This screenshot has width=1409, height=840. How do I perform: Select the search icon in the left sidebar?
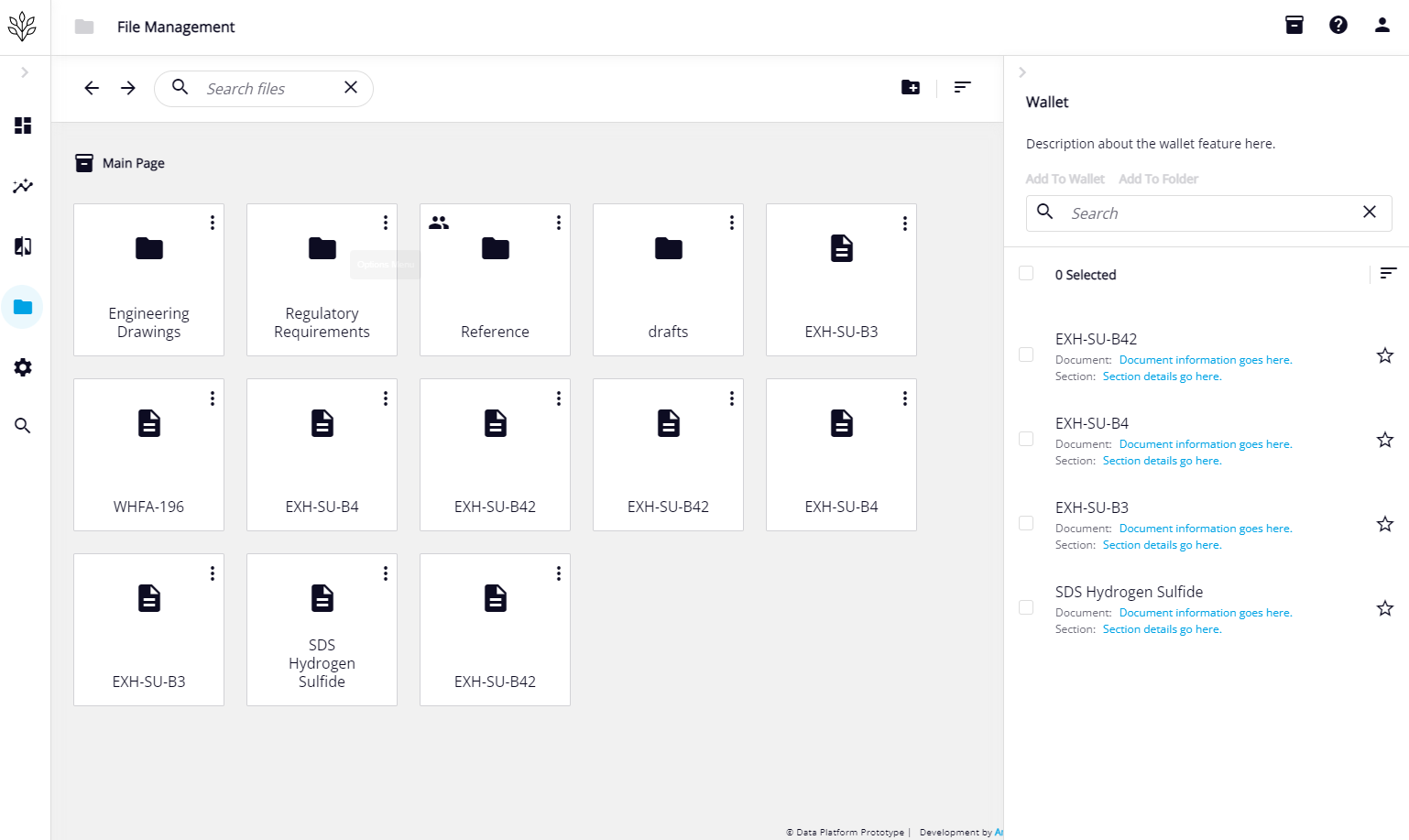tap(22, 425)
